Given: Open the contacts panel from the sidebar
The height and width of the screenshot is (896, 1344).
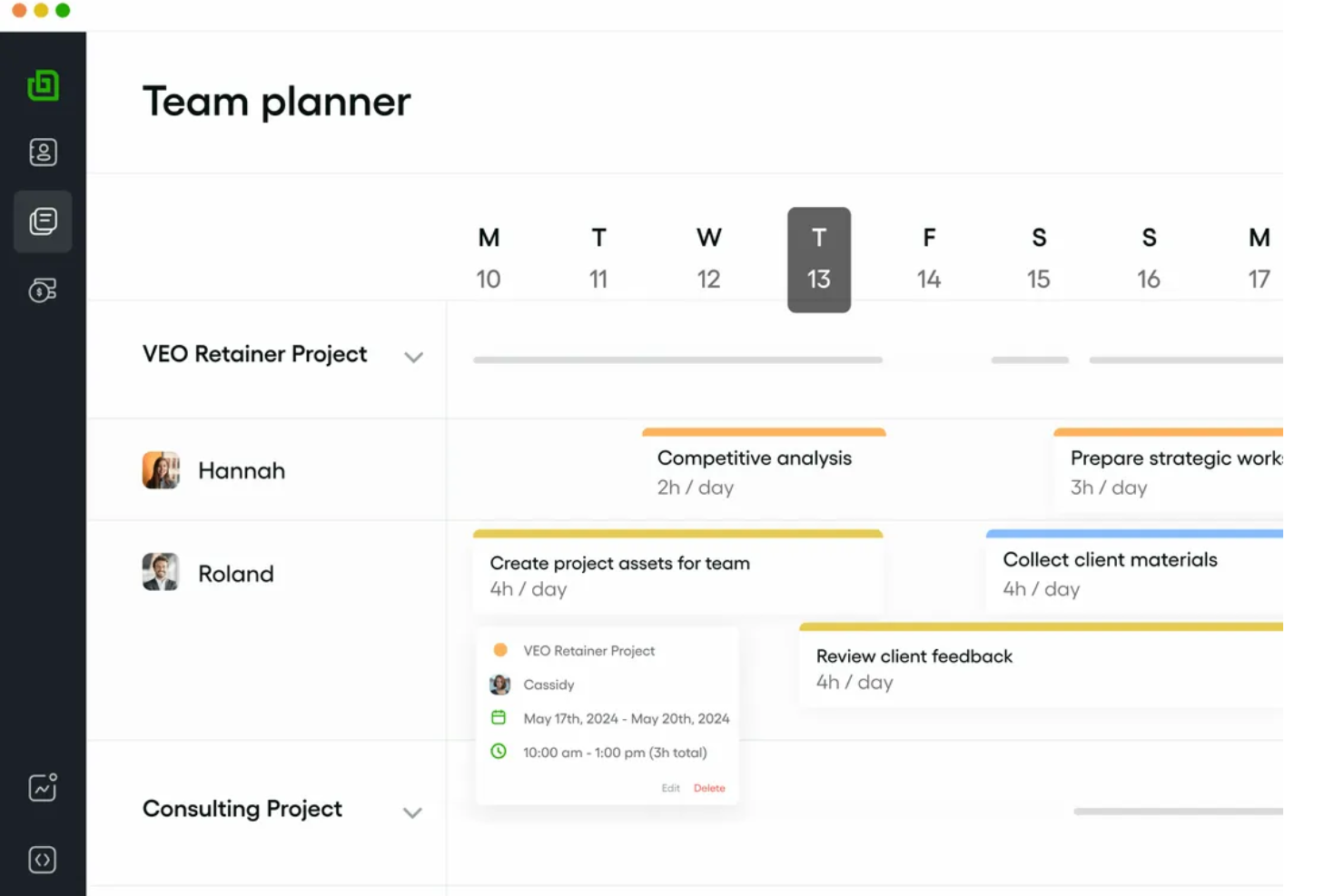Looking at the screenshot, I should pos(43,152).
